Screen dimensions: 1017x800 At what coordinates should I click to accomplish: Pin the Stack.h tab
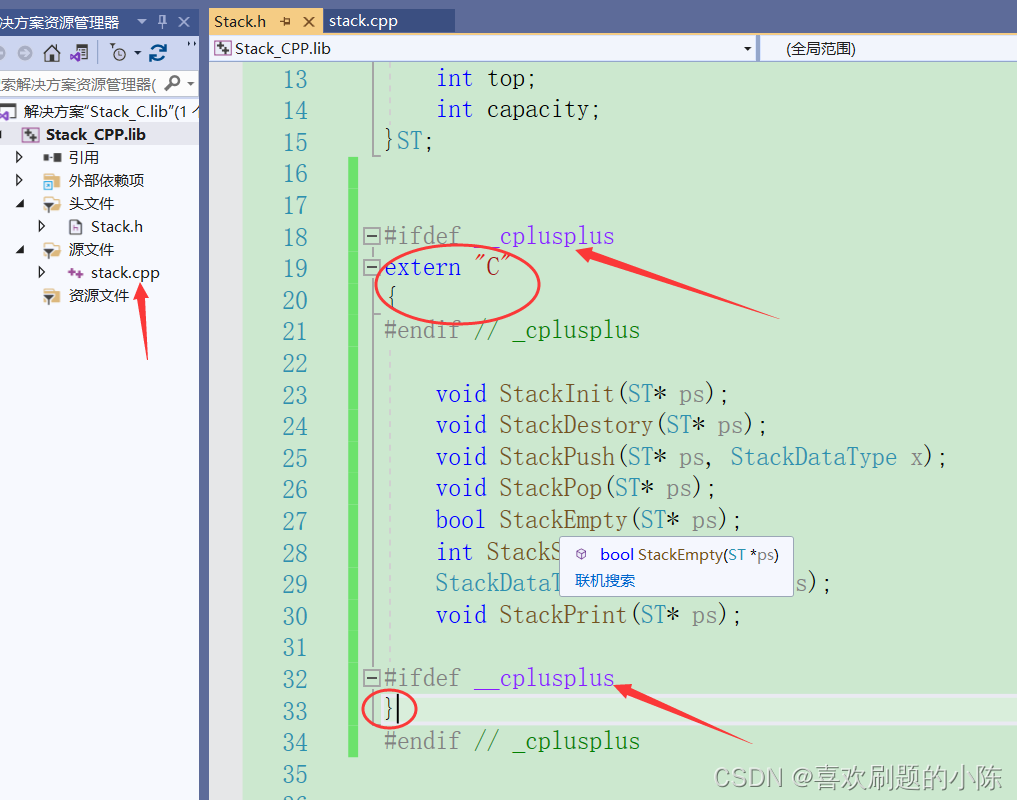285,21
